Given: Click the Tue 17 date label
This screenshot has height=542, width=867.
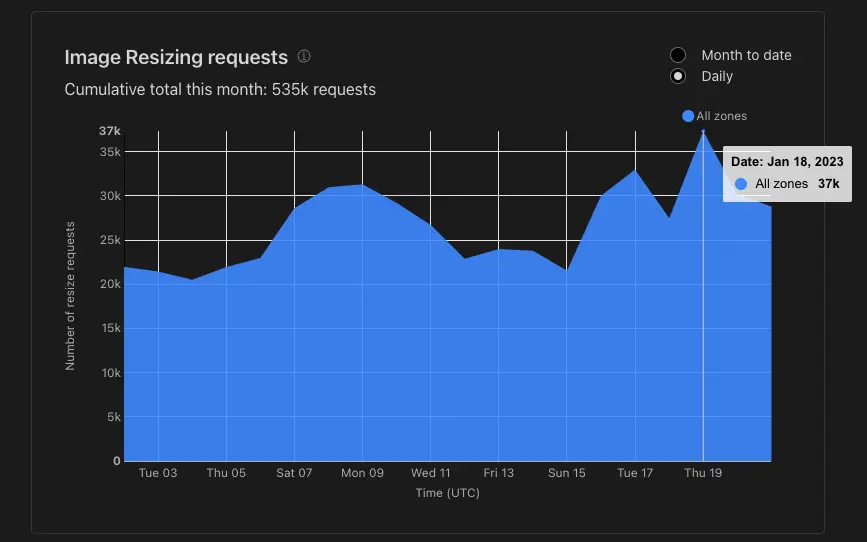Looking at the screenshot, I should pyautogui.click(x=635, y=473).
